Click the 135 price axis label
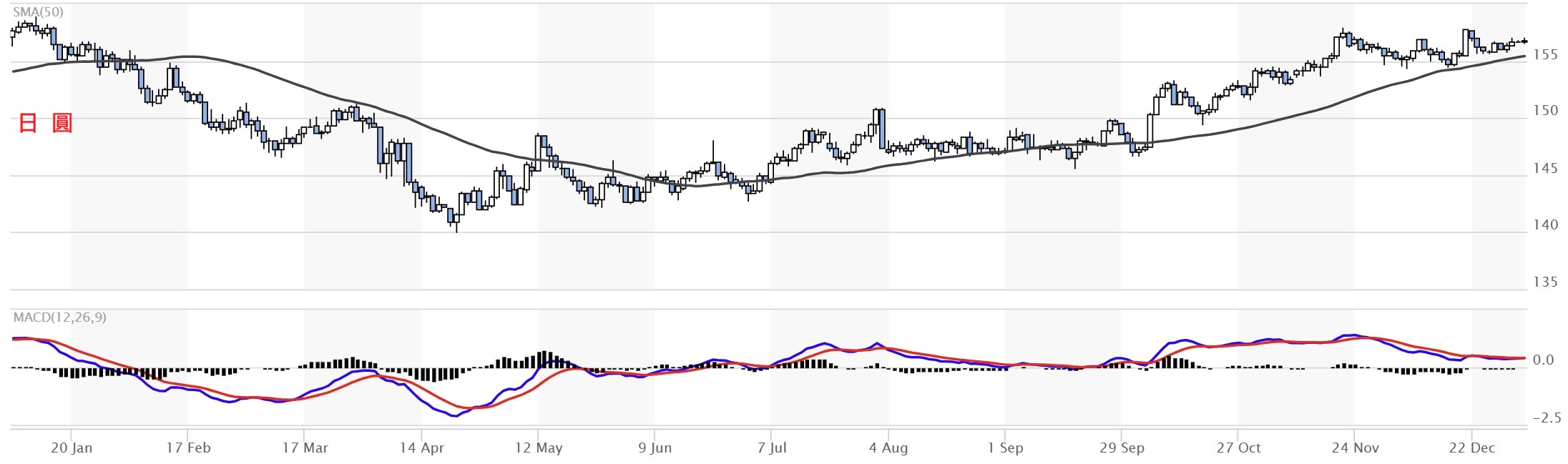 (1545, 282)
